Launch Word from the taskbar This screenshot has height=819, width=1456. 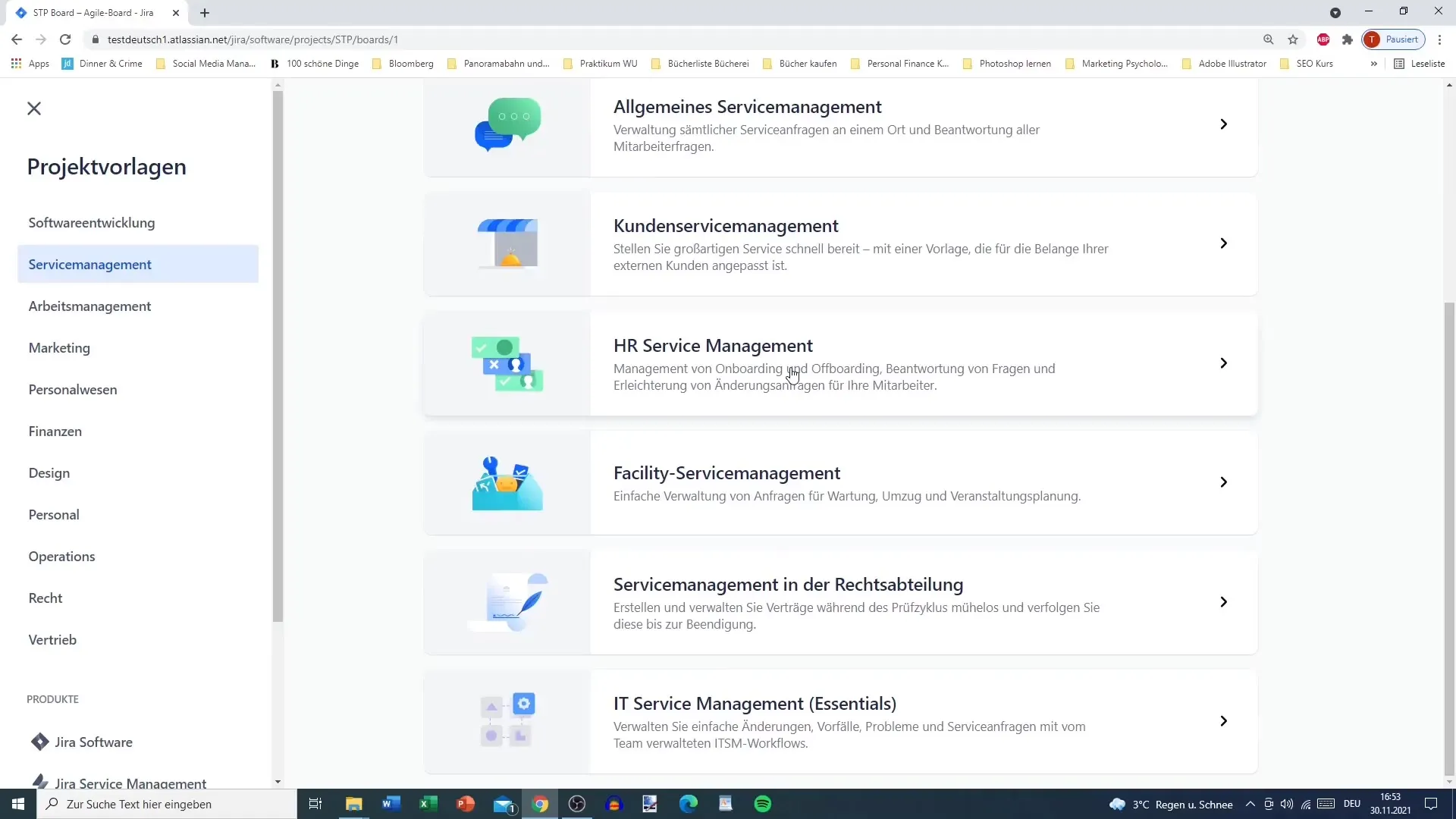(391, 804)
